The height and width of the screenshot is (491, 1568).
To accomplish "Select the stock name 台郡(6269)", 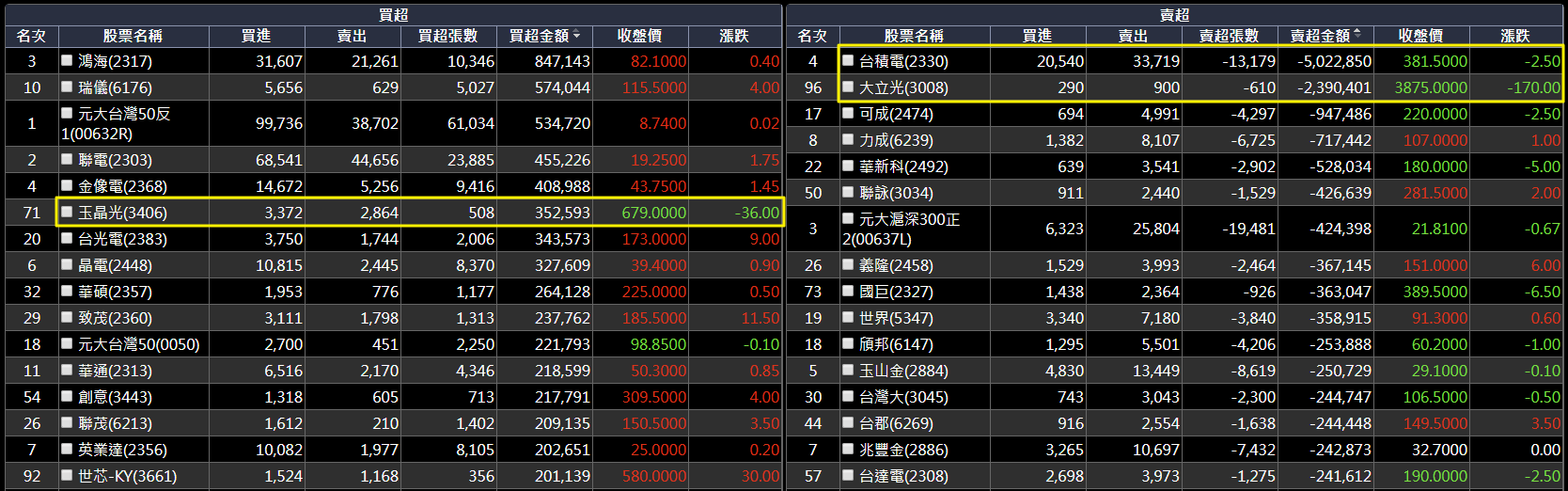I will tap(896, 423).
